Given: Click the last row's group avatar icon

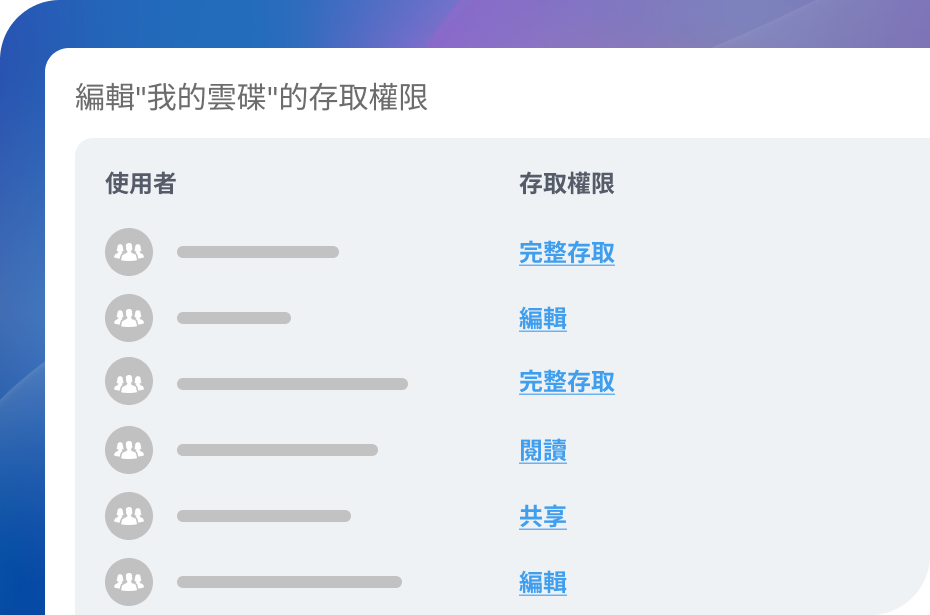Looking at the screenshot, I should 129,582.
